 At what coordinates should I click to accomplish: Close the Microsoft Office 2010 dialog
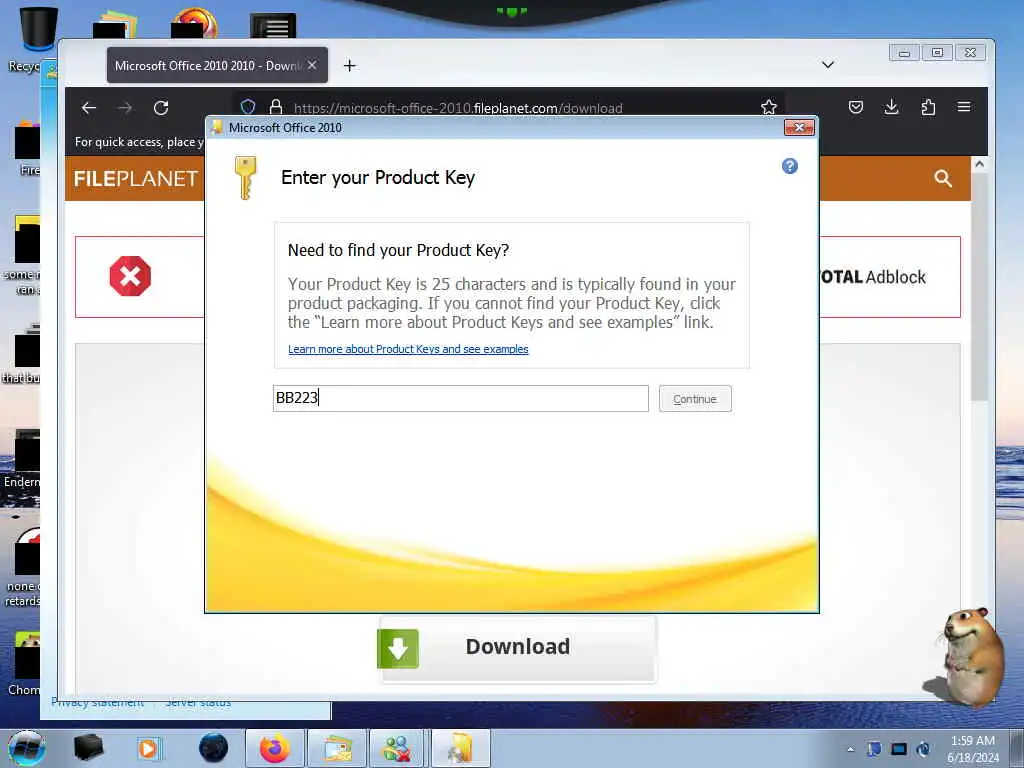click(799, 127)
